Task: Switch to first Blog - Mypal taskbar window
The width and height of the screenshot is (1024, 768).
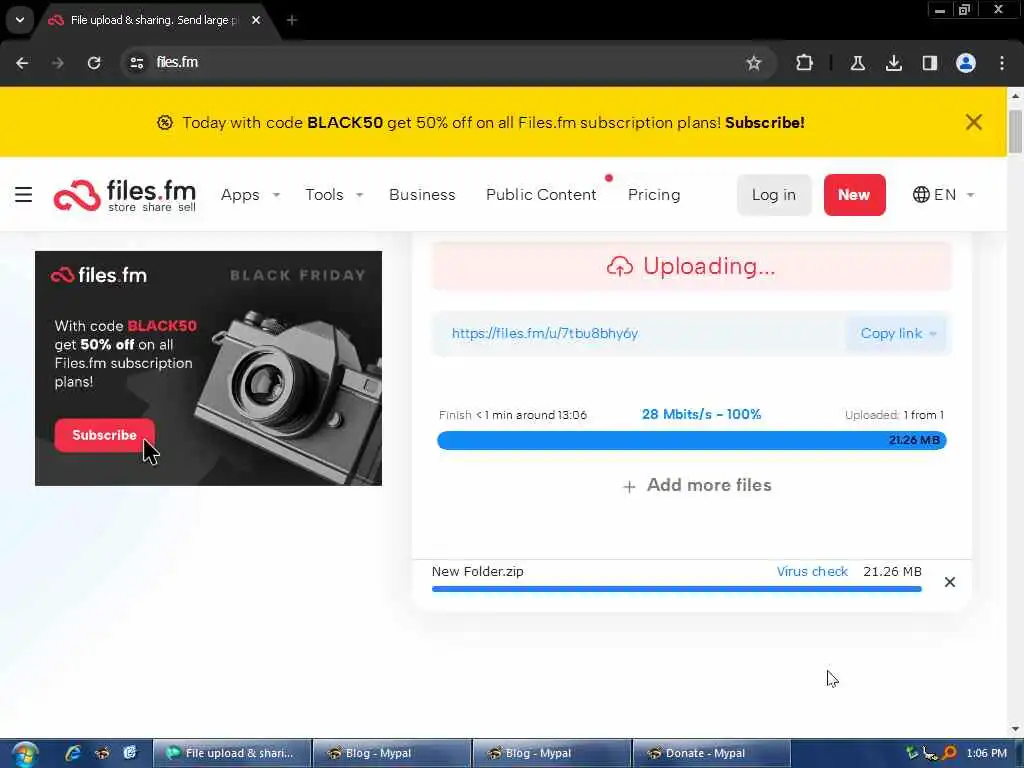Action: 391,753
